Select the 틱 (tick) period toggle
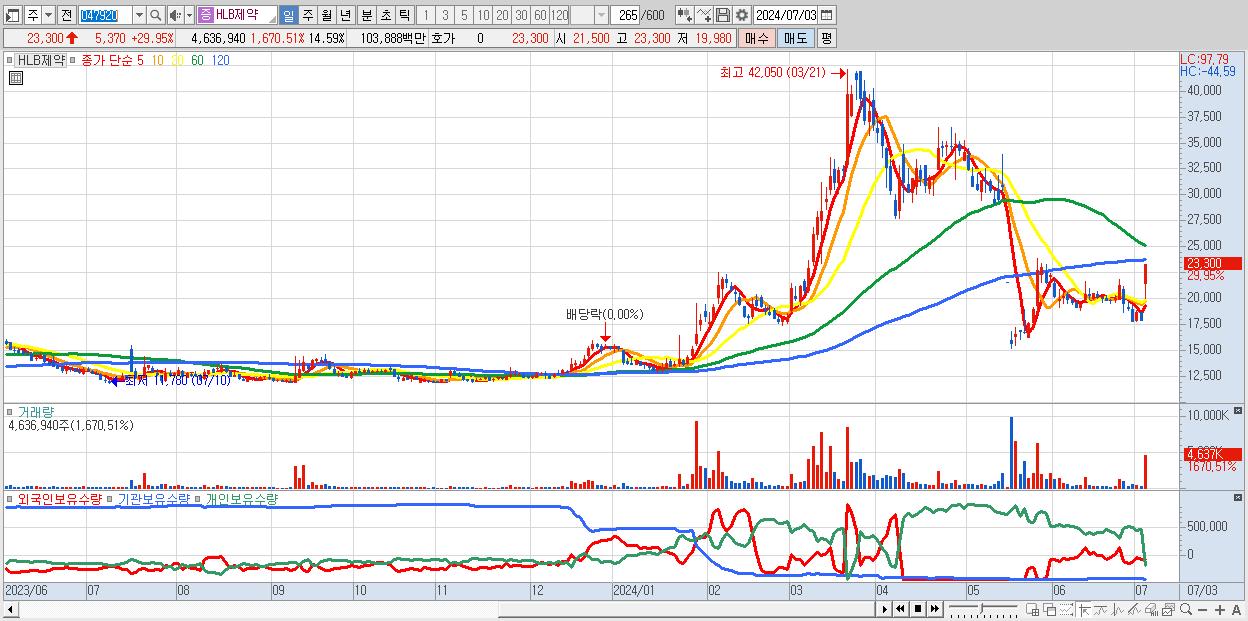Viewport: 1248px width, 621px height. 404,15
